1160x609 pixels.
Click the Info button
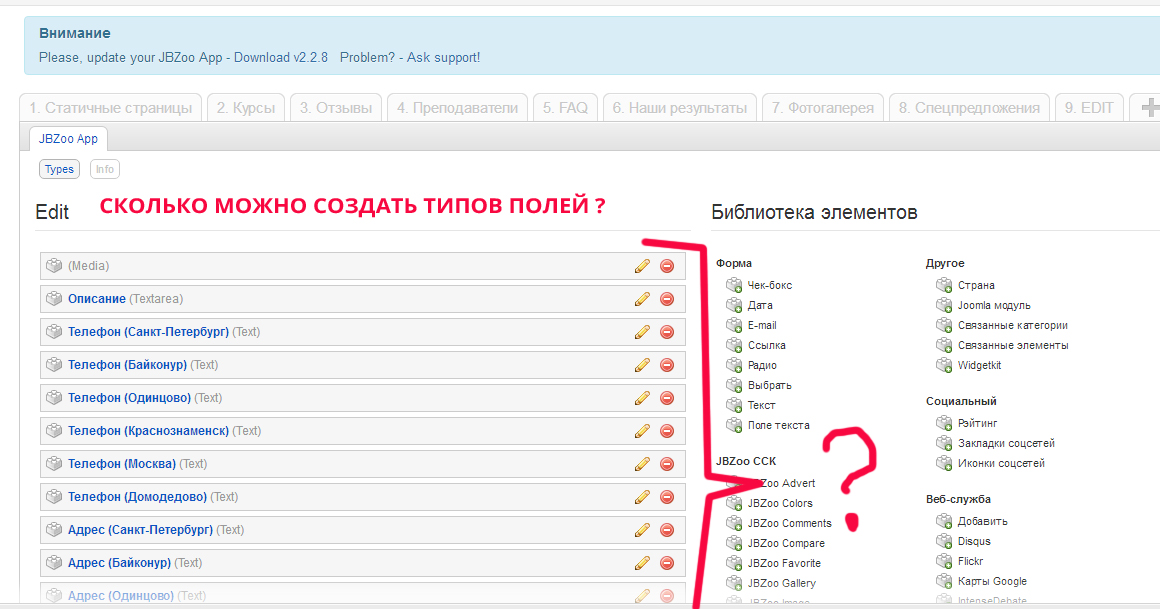coord(104,169)
